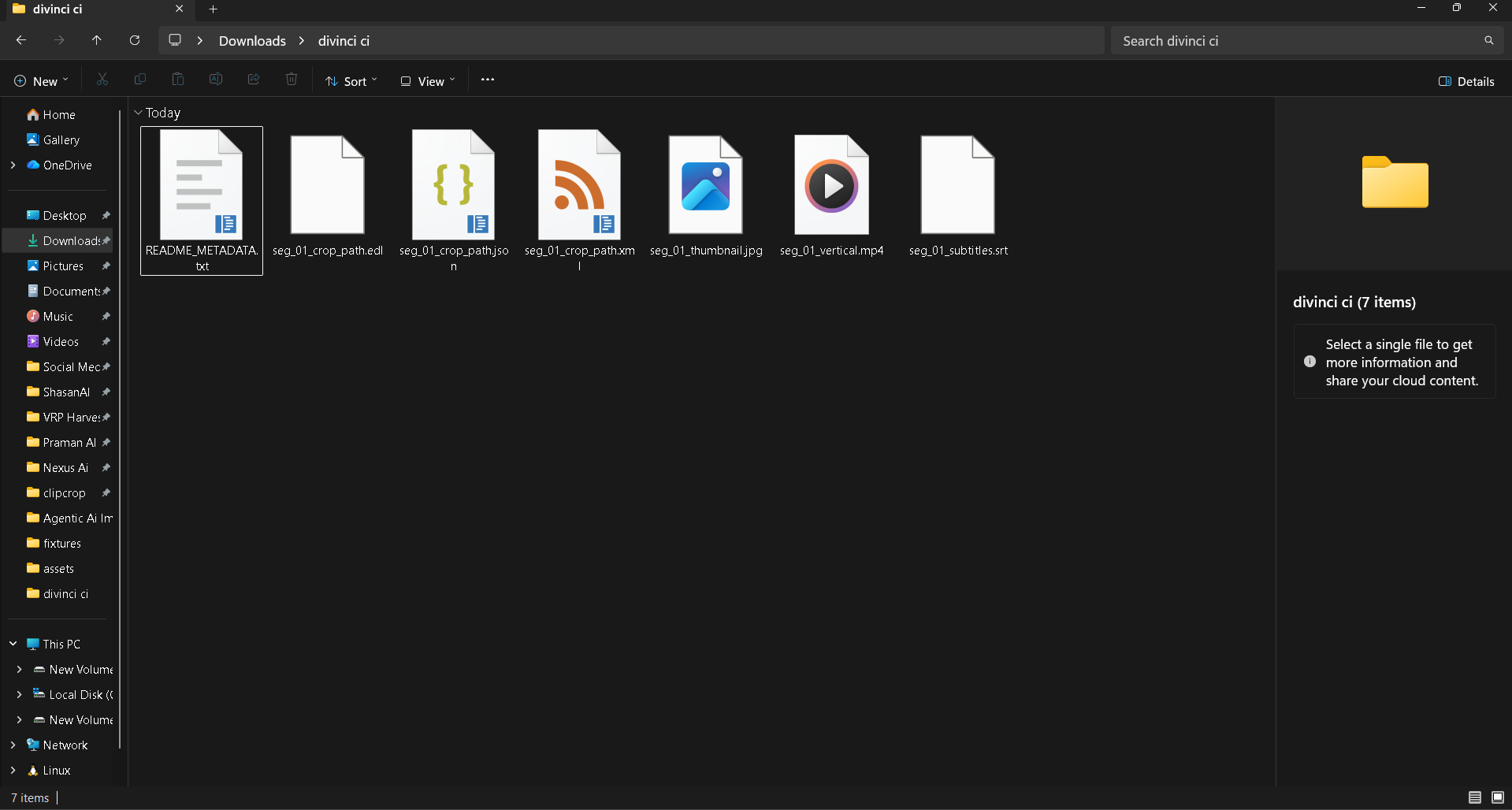Expand OneDrive in the navigation pane

pyautogui.click(x=13, y=165)
